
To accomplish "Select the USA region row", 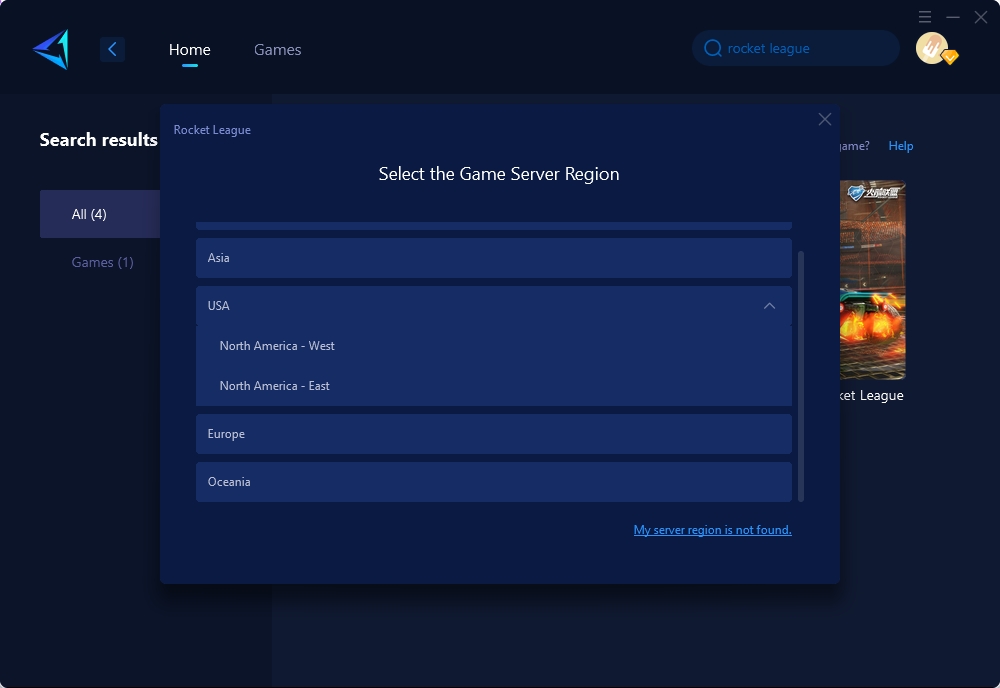I will [x=494, y=305].
